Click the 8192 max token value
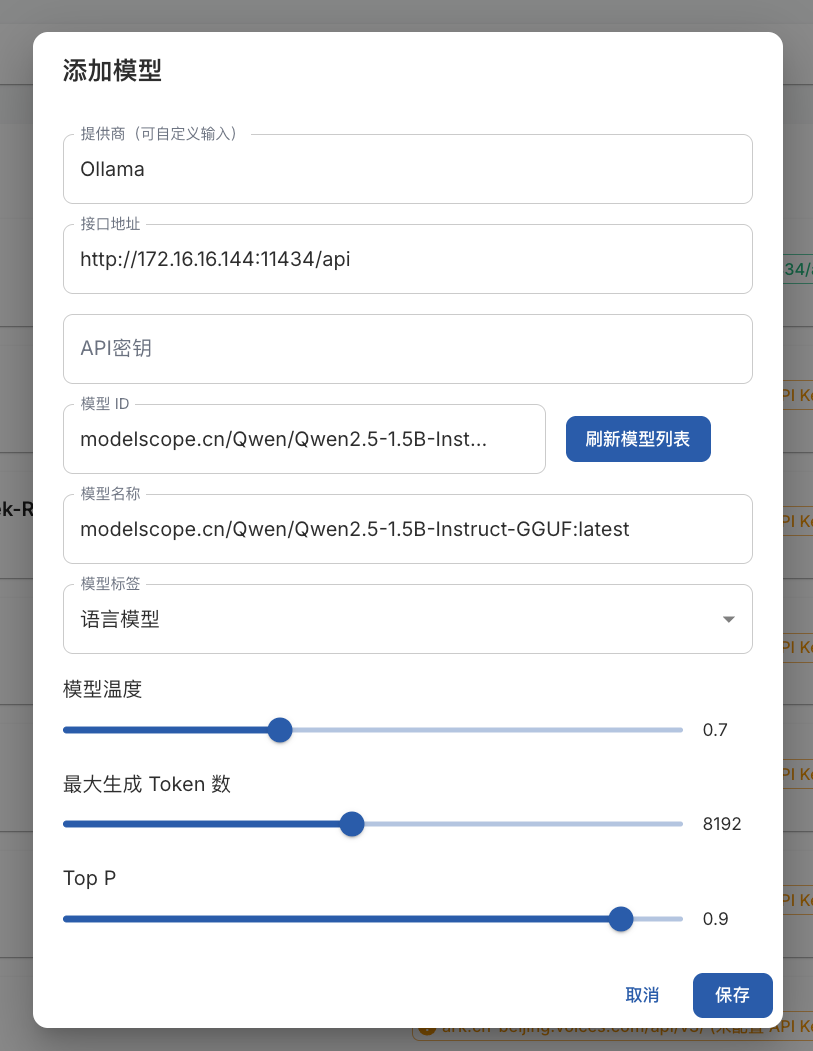 click(x=722, y=824)
